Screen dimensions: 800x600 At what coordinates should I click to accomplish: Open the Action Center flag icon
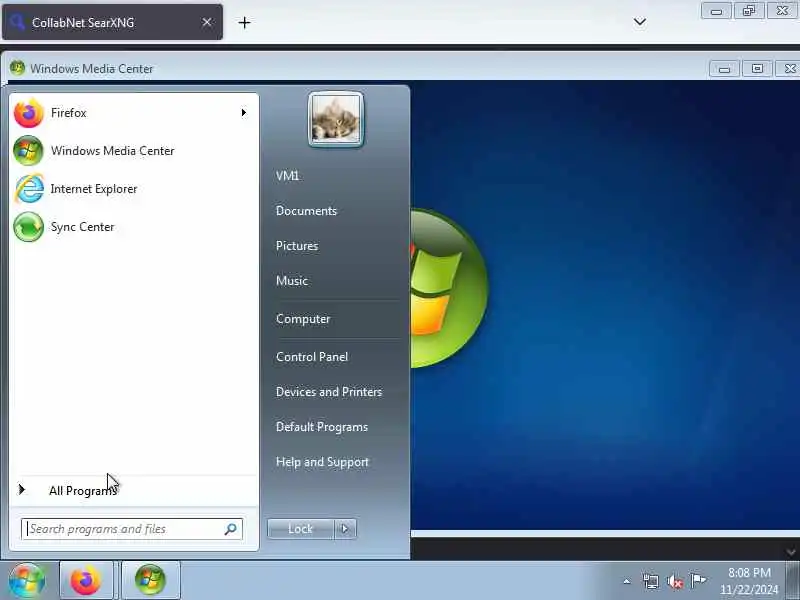coord(698,581)
